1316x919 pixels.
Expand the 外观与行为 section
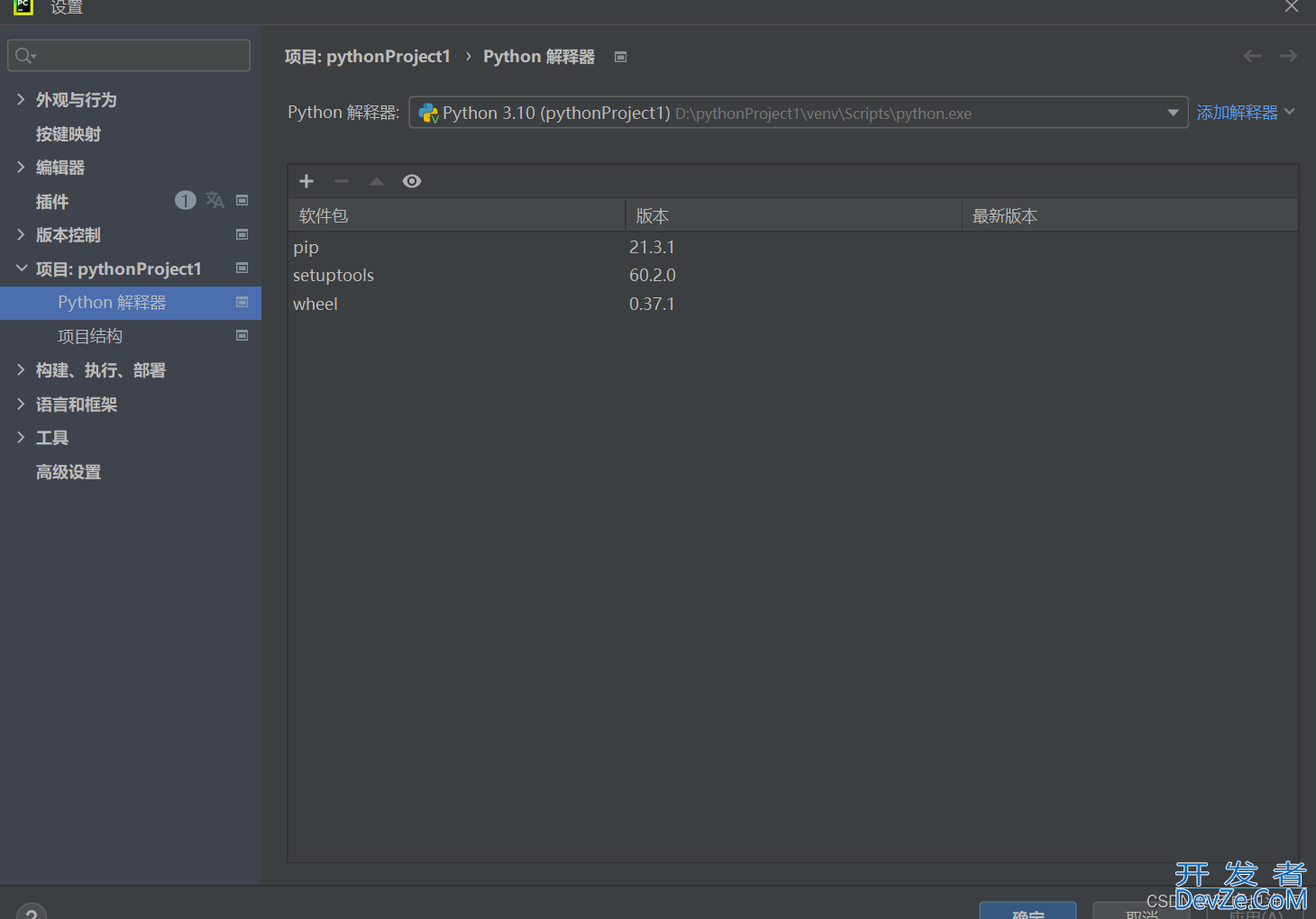pos(21,99)
